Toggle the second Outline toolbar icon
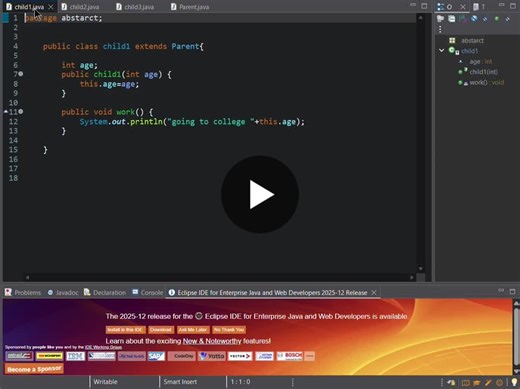Image resolution: width=520 pixels, height=389 pixels. pos(452,19)
